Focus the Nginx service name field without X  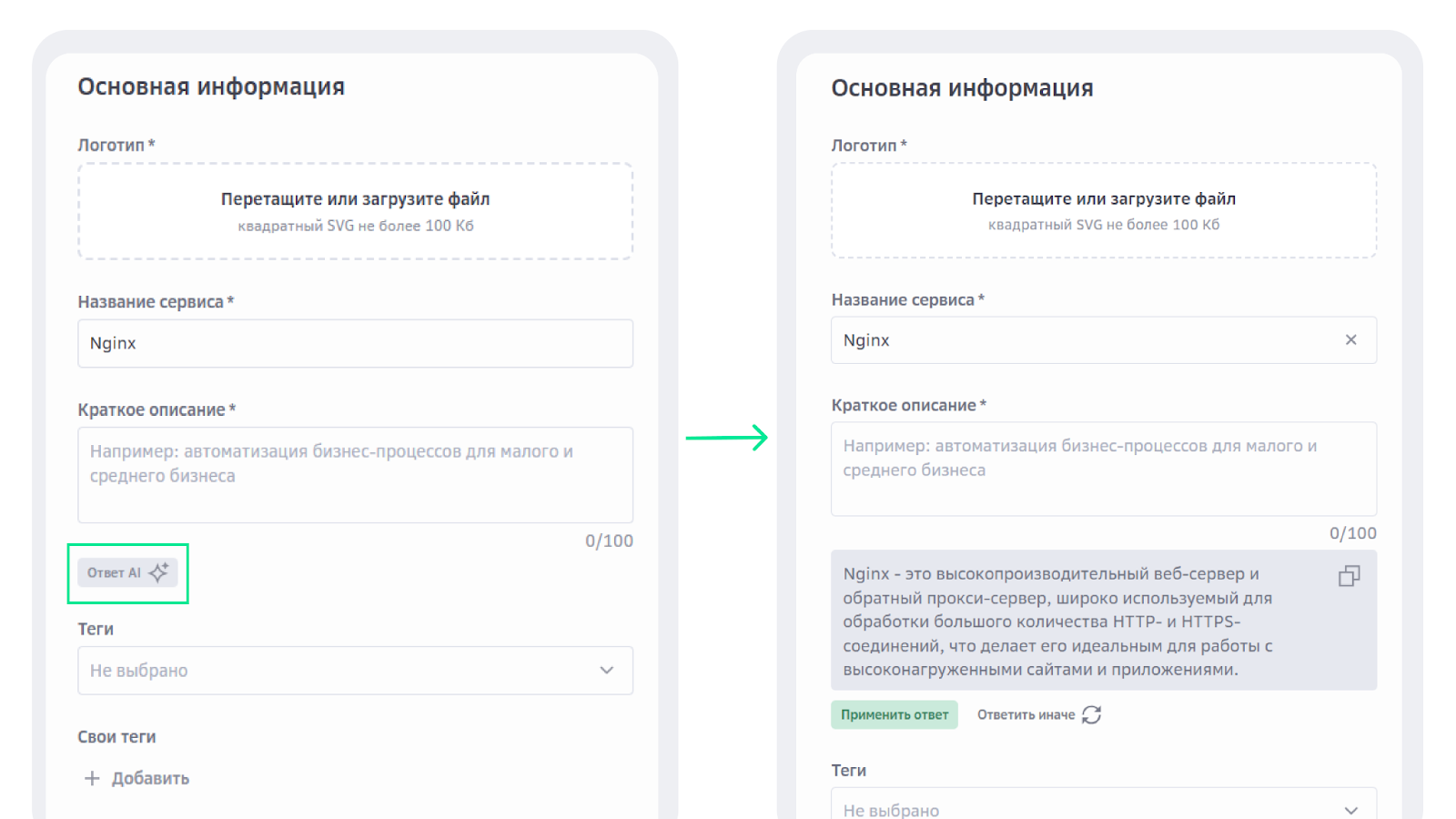(355, 343)
